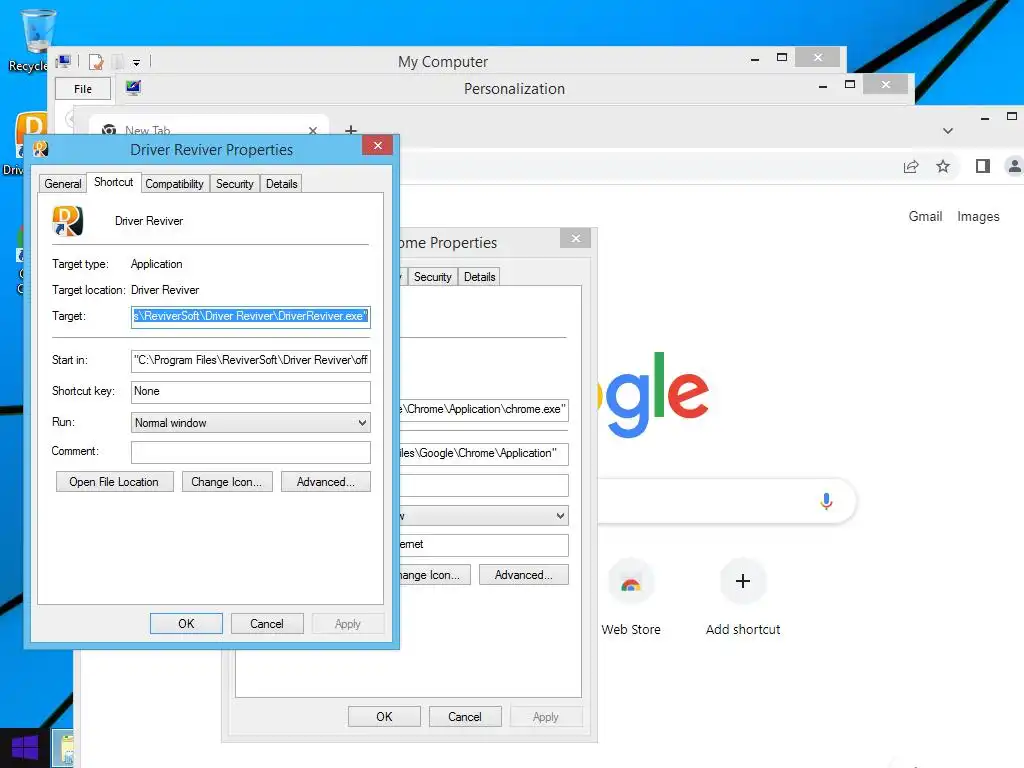Click Cancel in Driver Reviver Properties
The width and height of the screenshot is (1024, 768).
(266, 624)
